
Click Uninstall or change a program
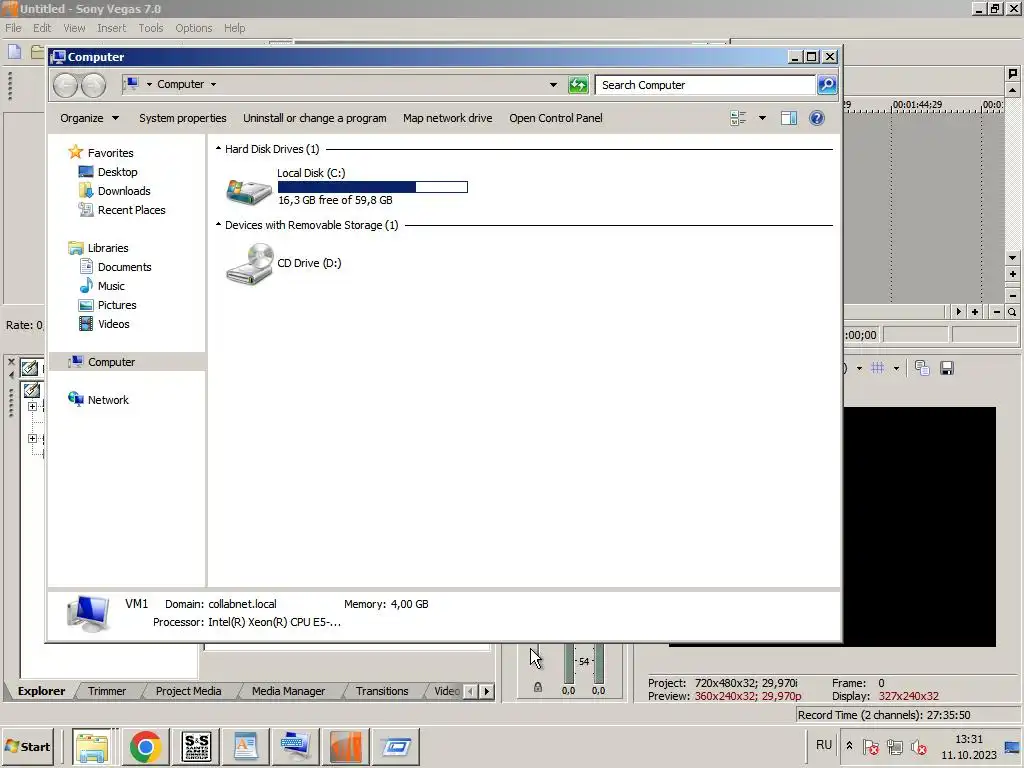pos(315,118)
